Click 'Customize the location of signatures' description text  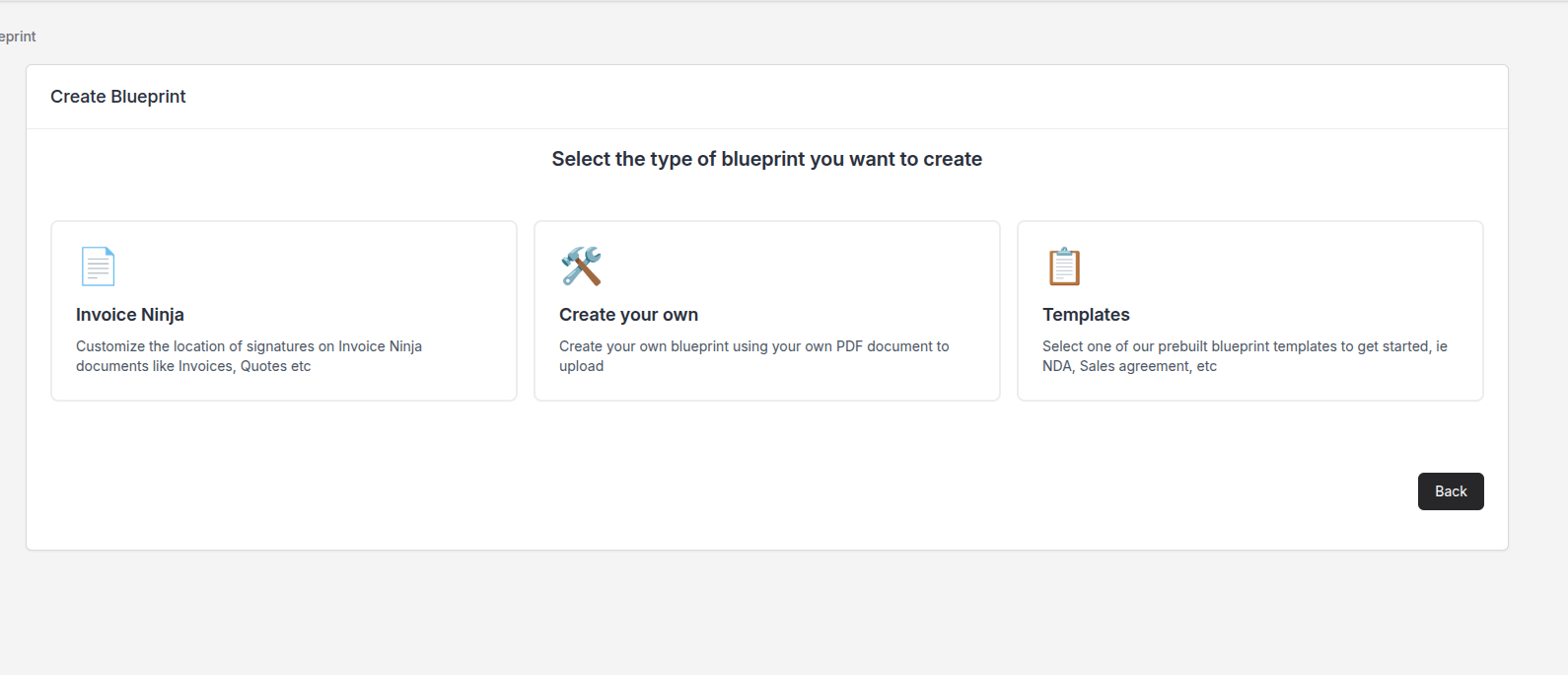[x=249, y=346]
